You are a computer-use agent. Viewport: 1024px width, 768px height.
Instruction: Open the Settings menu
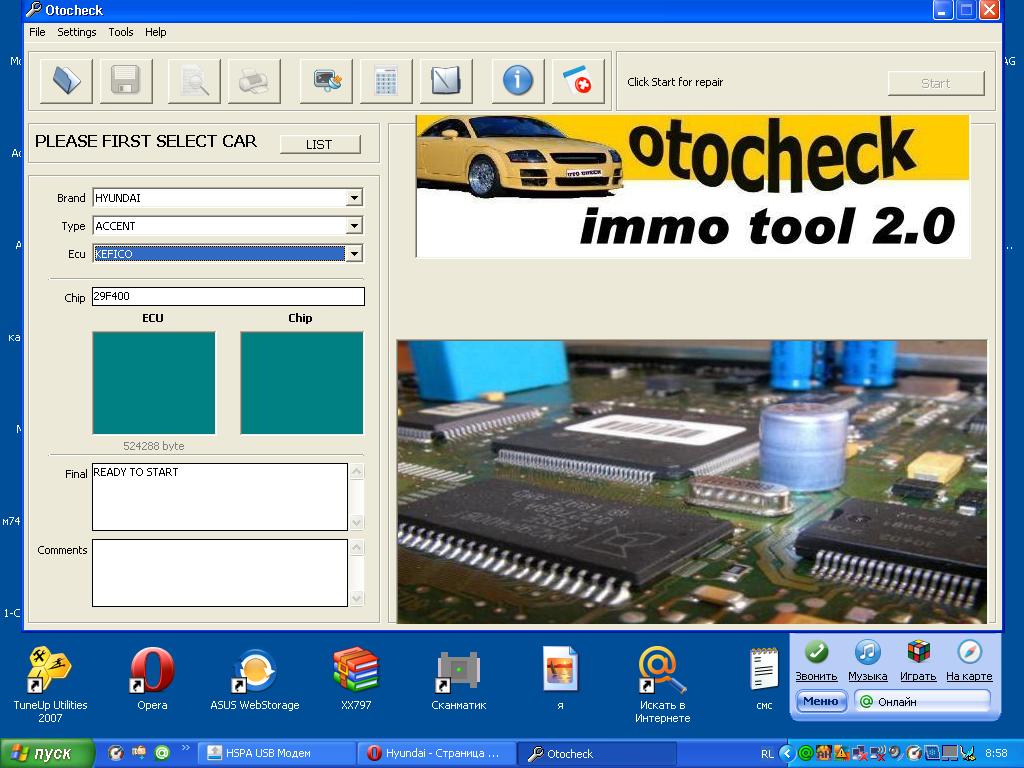(76, 32)
